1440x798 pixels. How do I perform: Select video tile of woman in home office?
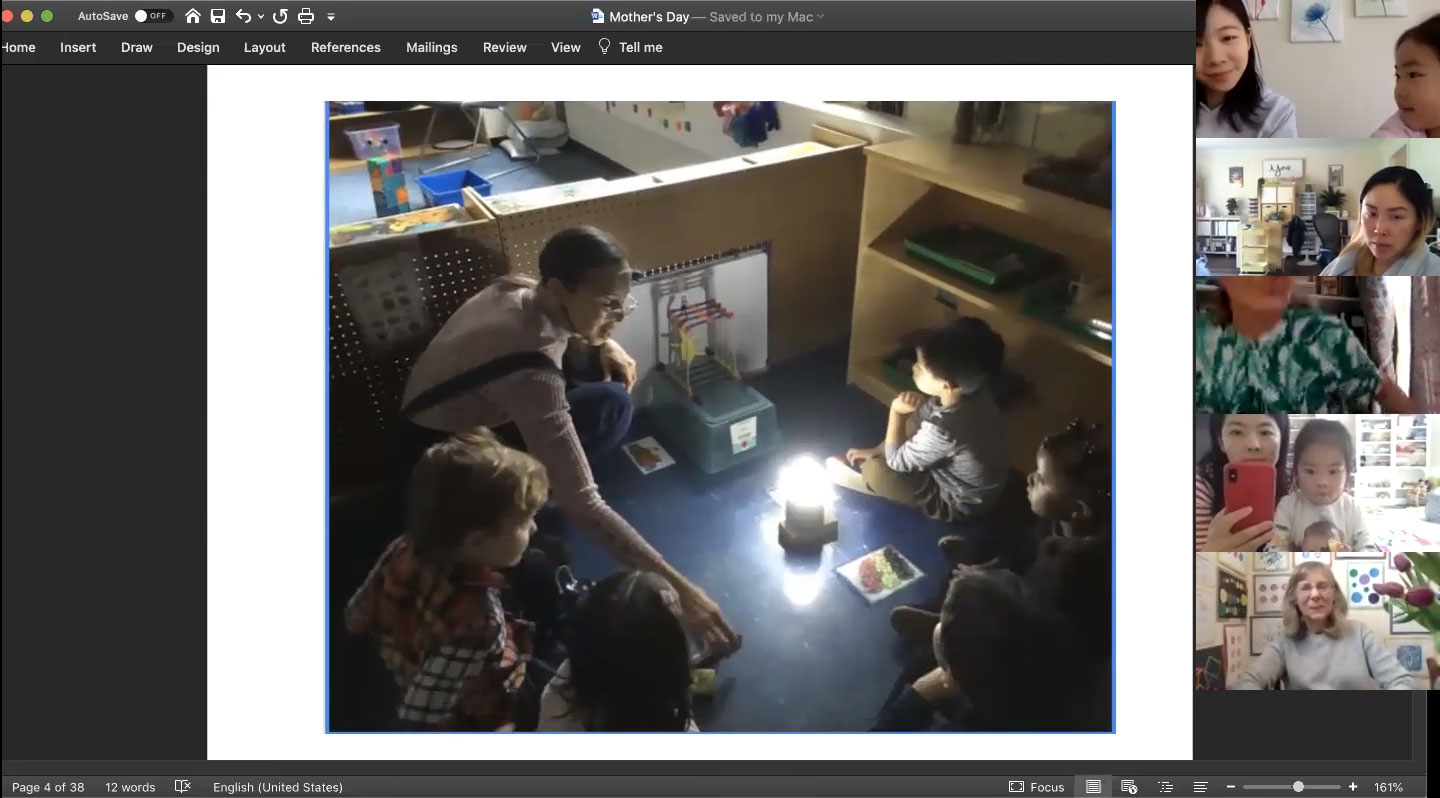(x=1317, y=207)
